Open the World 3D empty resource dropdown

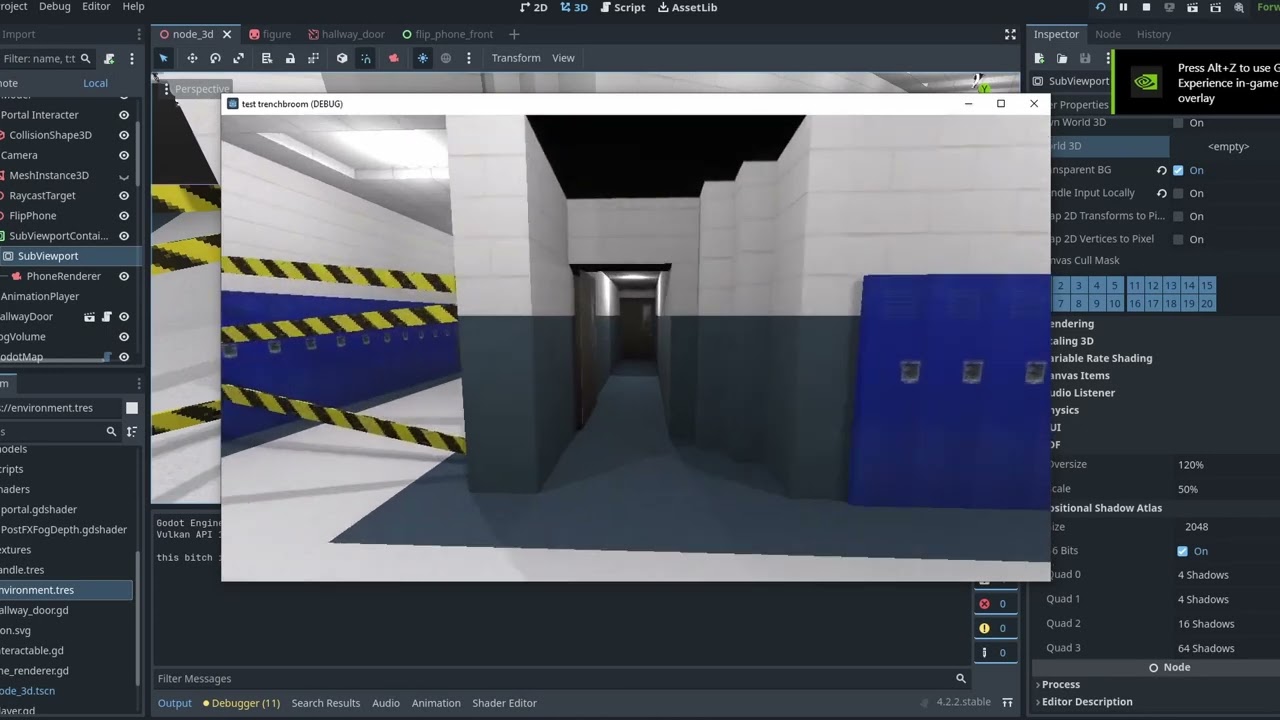1228,146
